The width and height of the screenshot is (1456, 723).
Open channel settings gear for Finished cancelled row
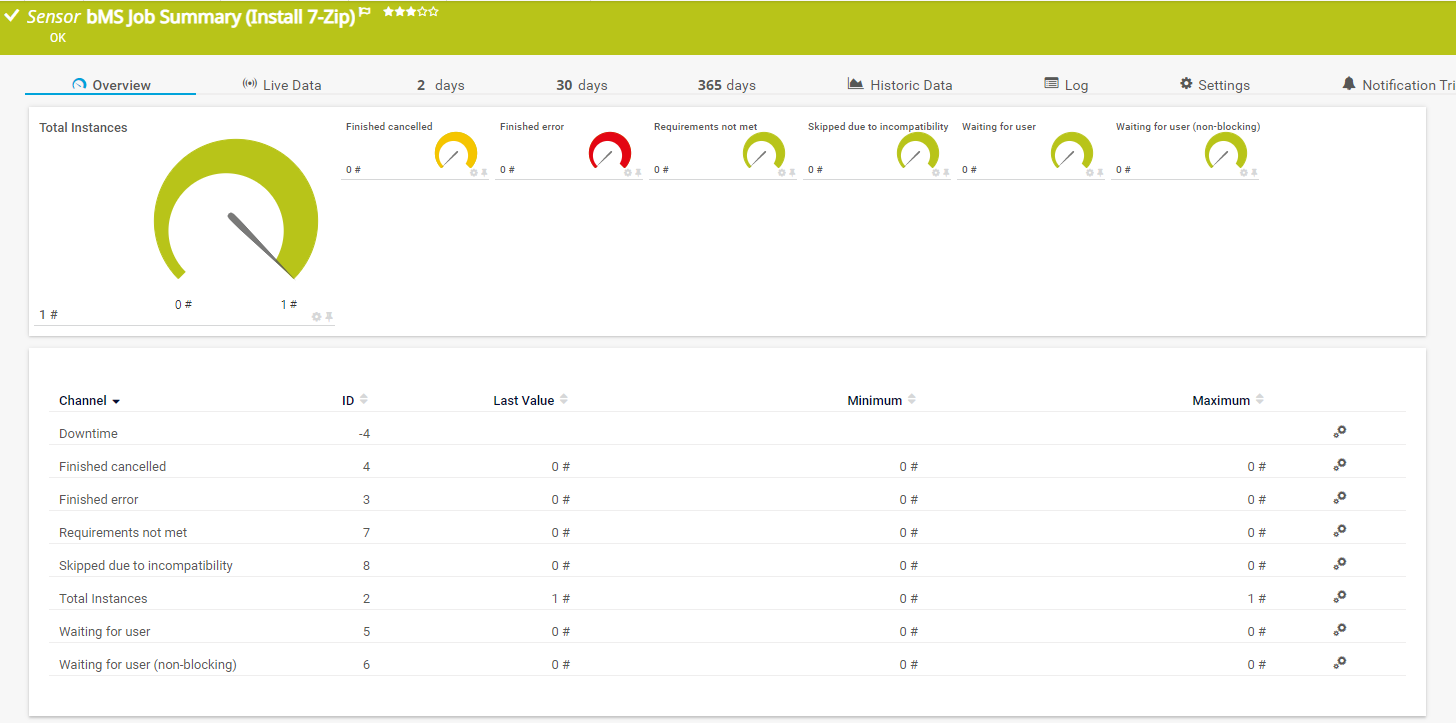1339,465
